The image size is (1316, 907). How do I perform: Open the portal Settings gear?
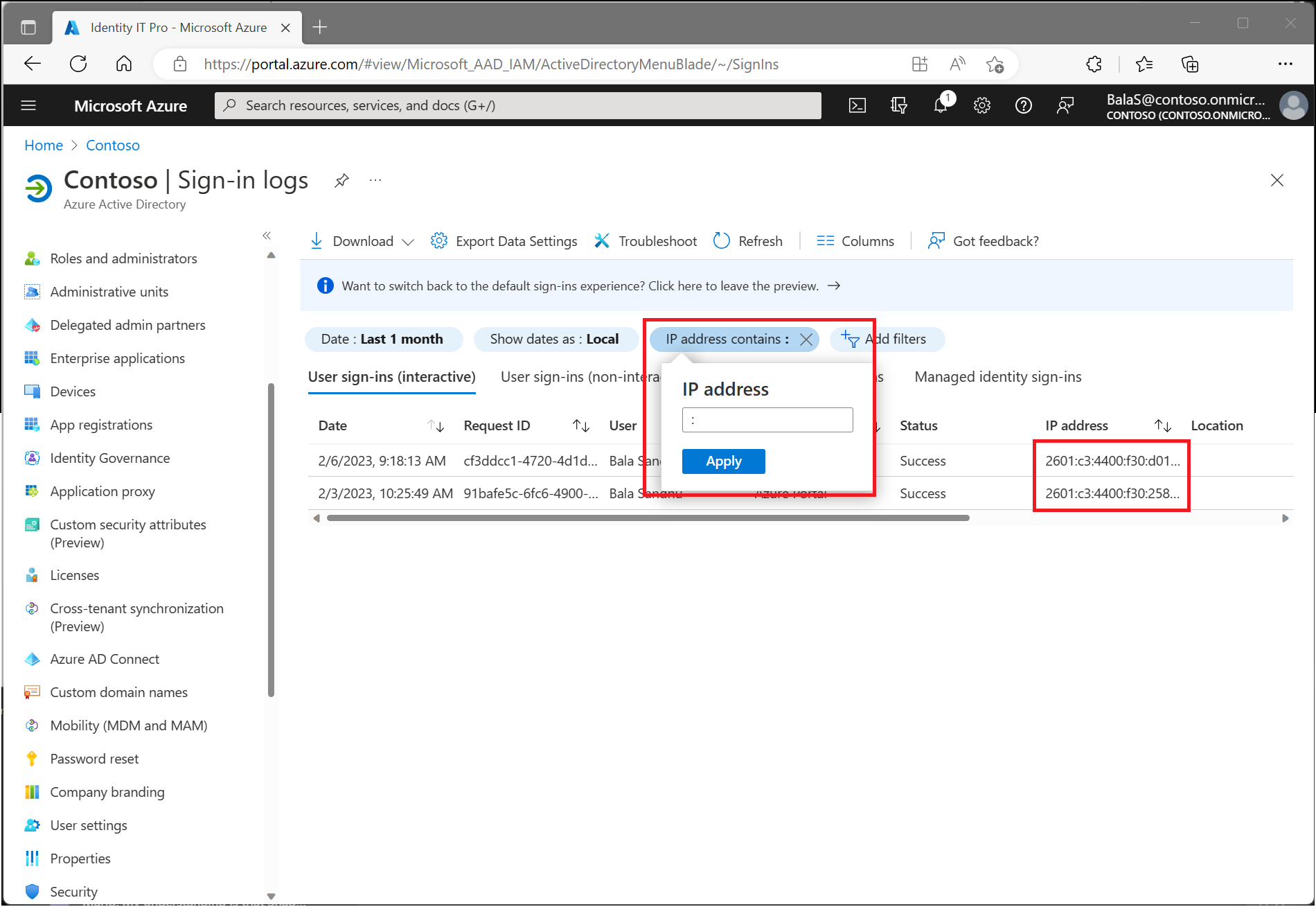click(982, 105)
